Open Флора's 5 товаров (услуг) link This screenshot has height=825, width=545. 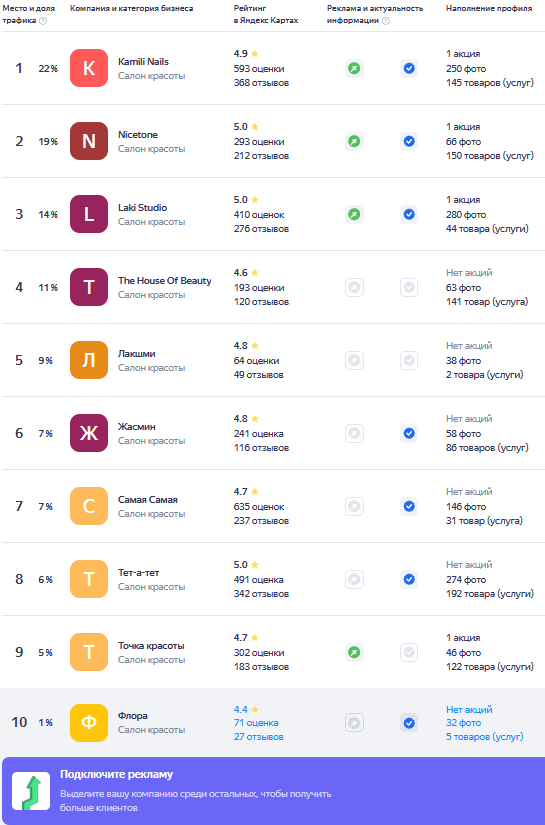[x=485, y=737]
